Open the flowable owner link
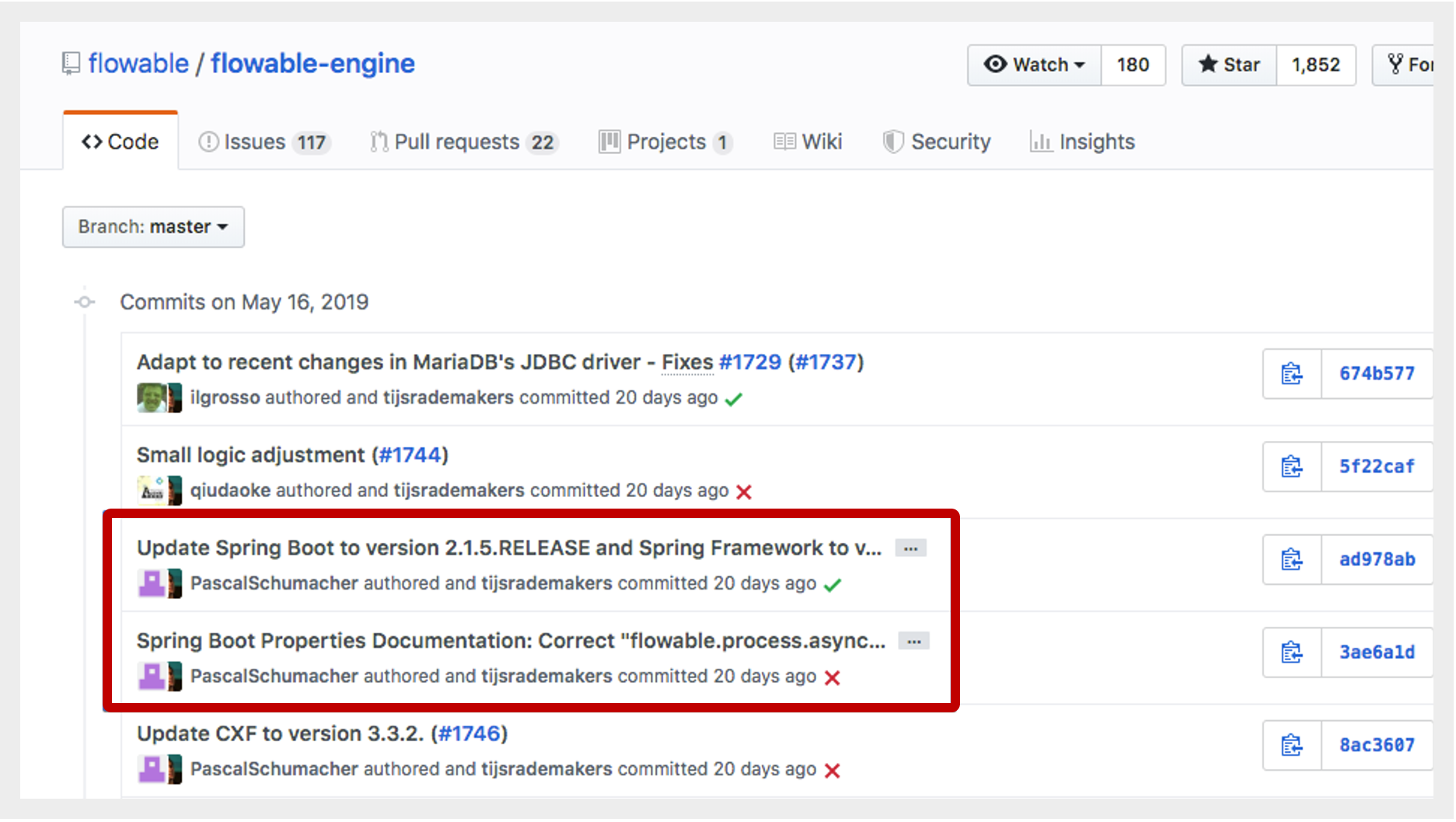1456x822 pixels. click(138, 63)
